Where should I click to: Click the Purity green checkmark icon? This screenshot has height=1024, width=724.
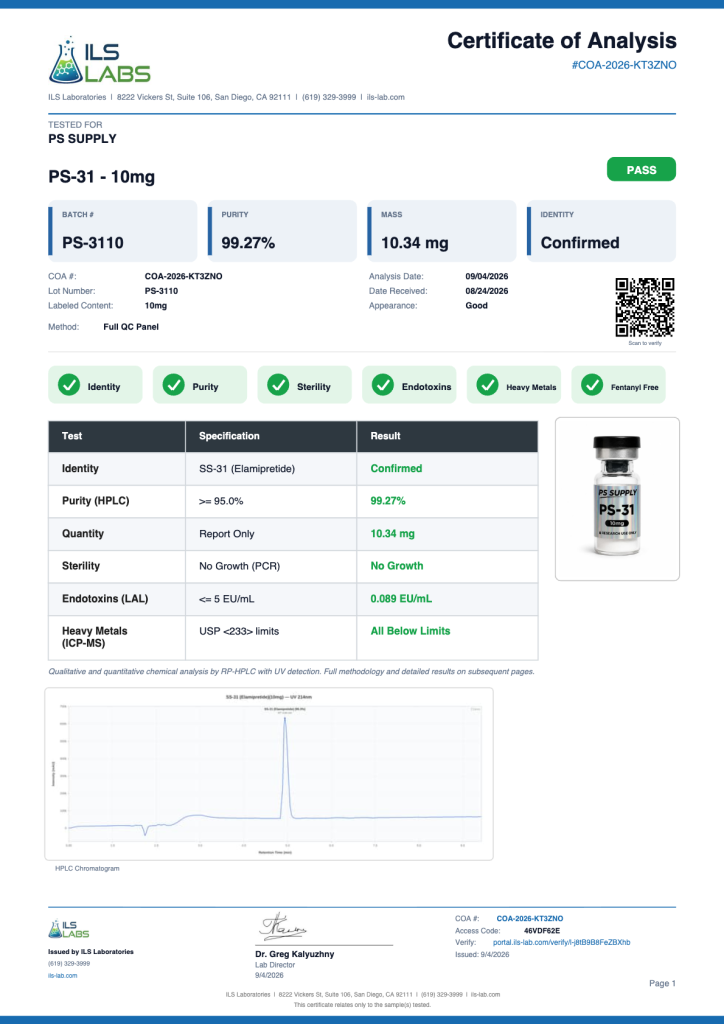tap(173, 385)
